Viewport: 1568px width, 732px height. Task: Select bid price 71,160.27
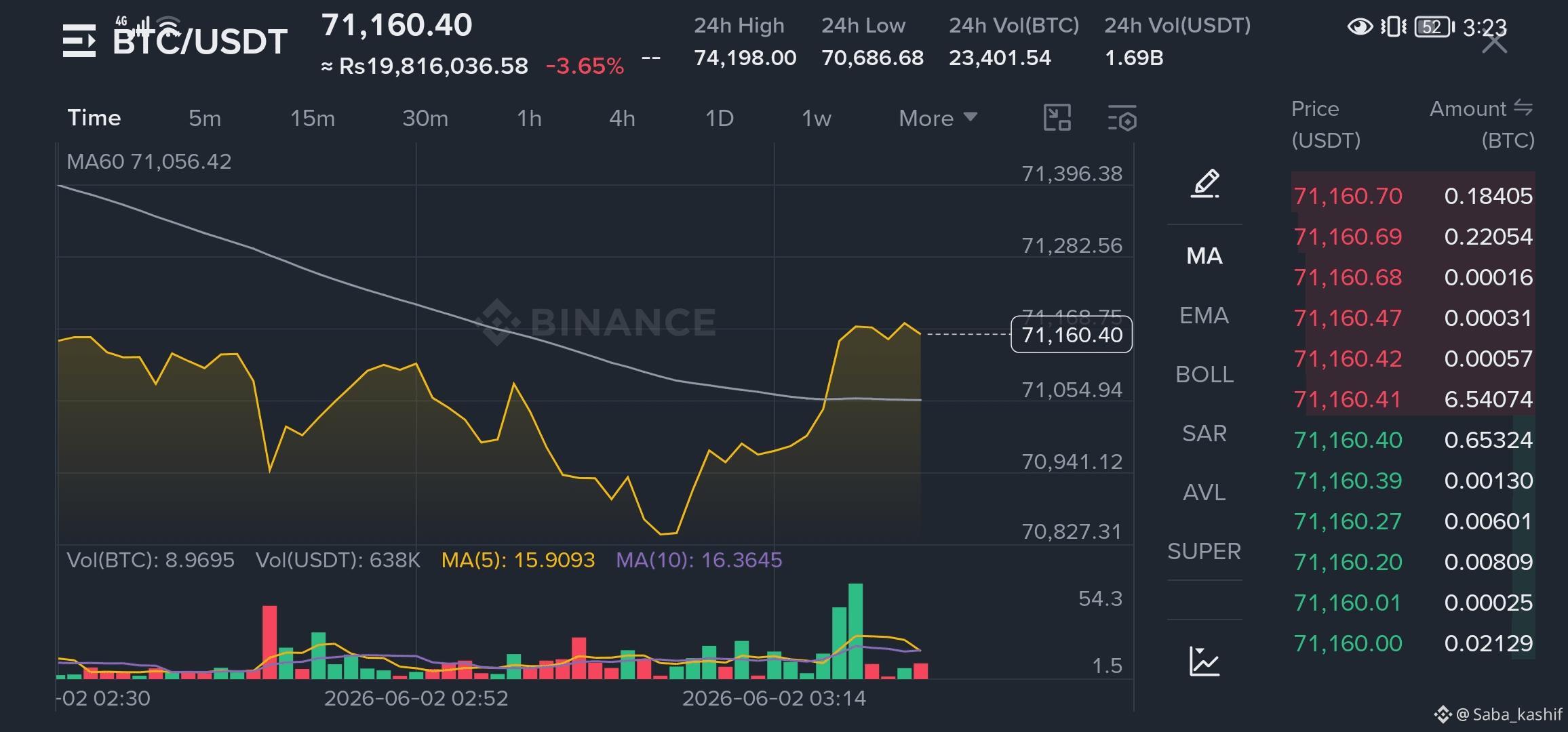click(1348, 522)
